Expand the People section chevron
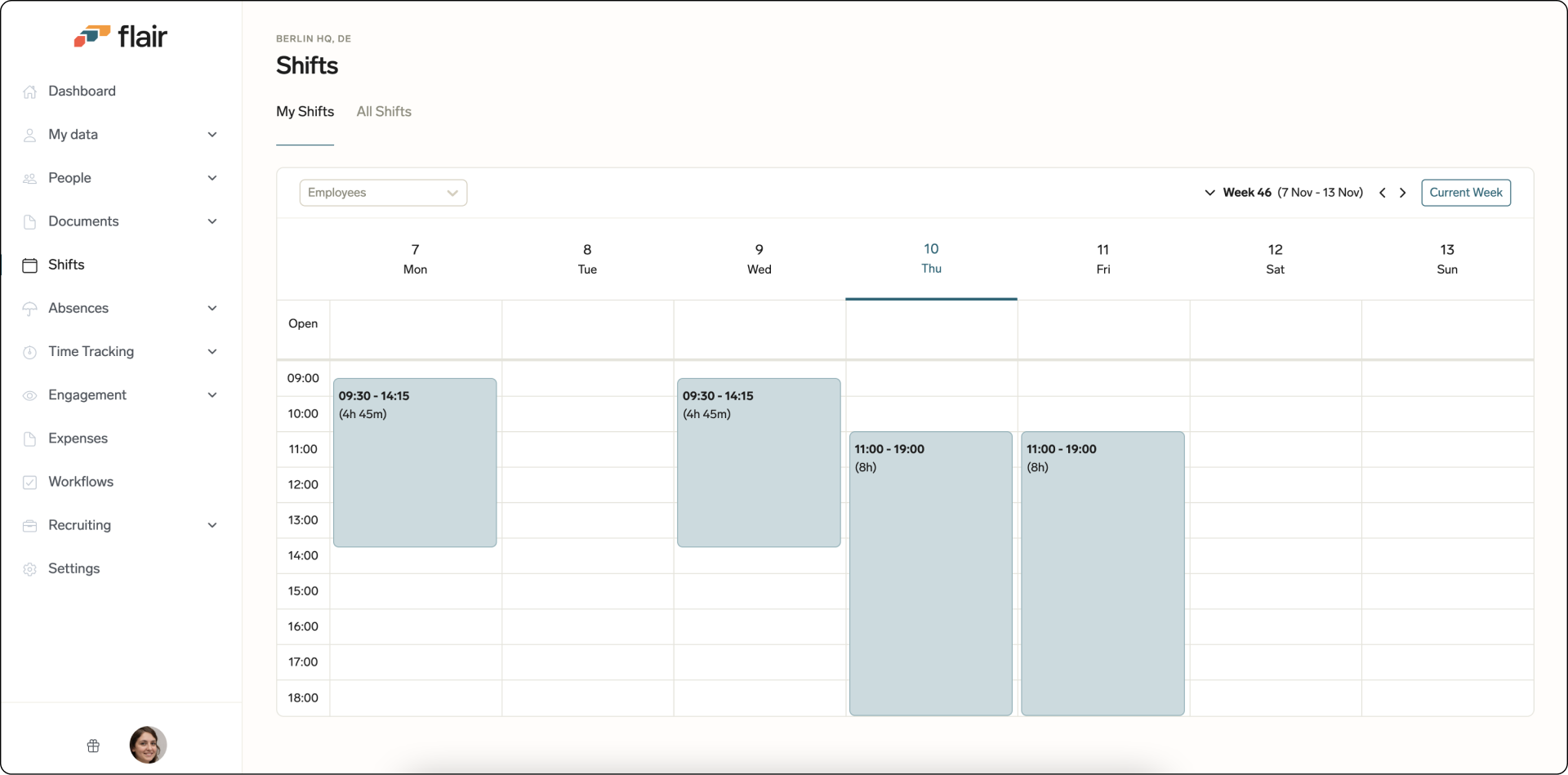1568x775 pixels. coord(212,178)
